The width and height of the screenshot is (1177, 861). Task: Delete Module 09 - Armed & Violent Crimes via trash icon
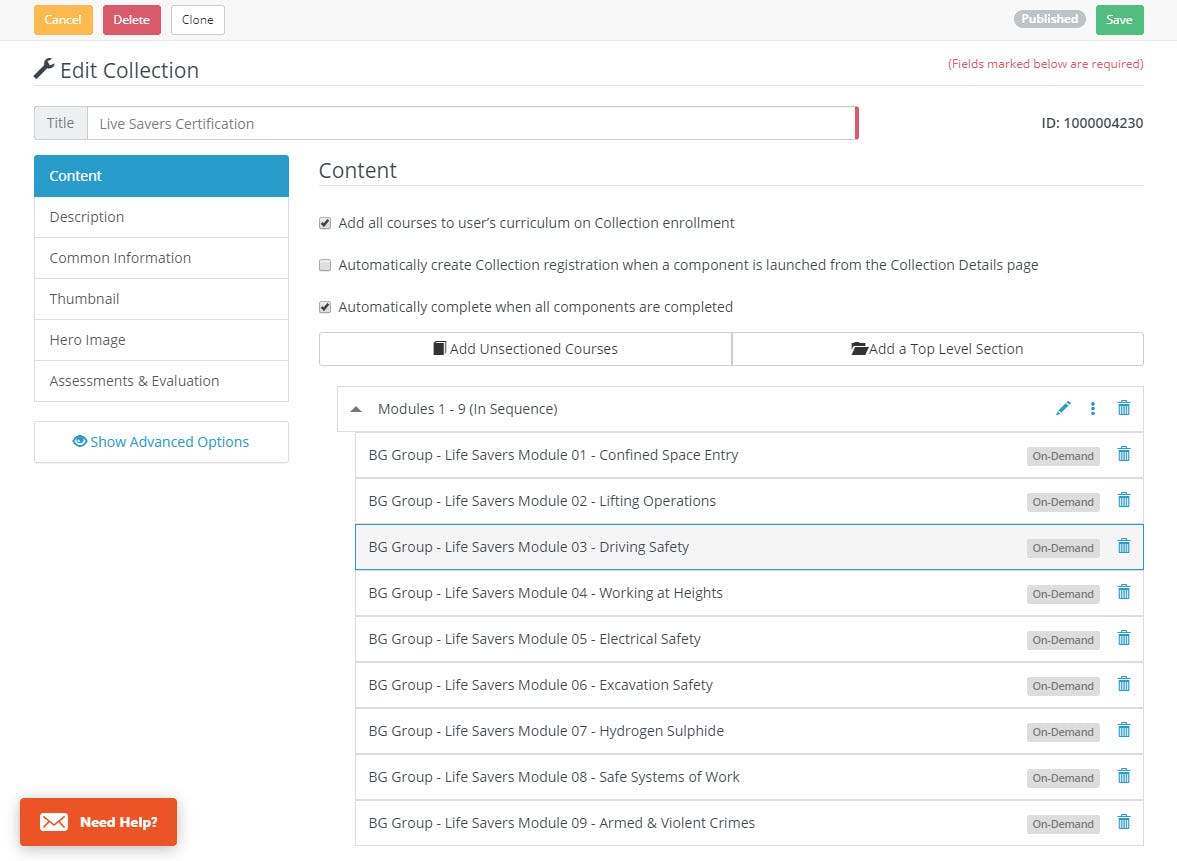[1123, 823]
